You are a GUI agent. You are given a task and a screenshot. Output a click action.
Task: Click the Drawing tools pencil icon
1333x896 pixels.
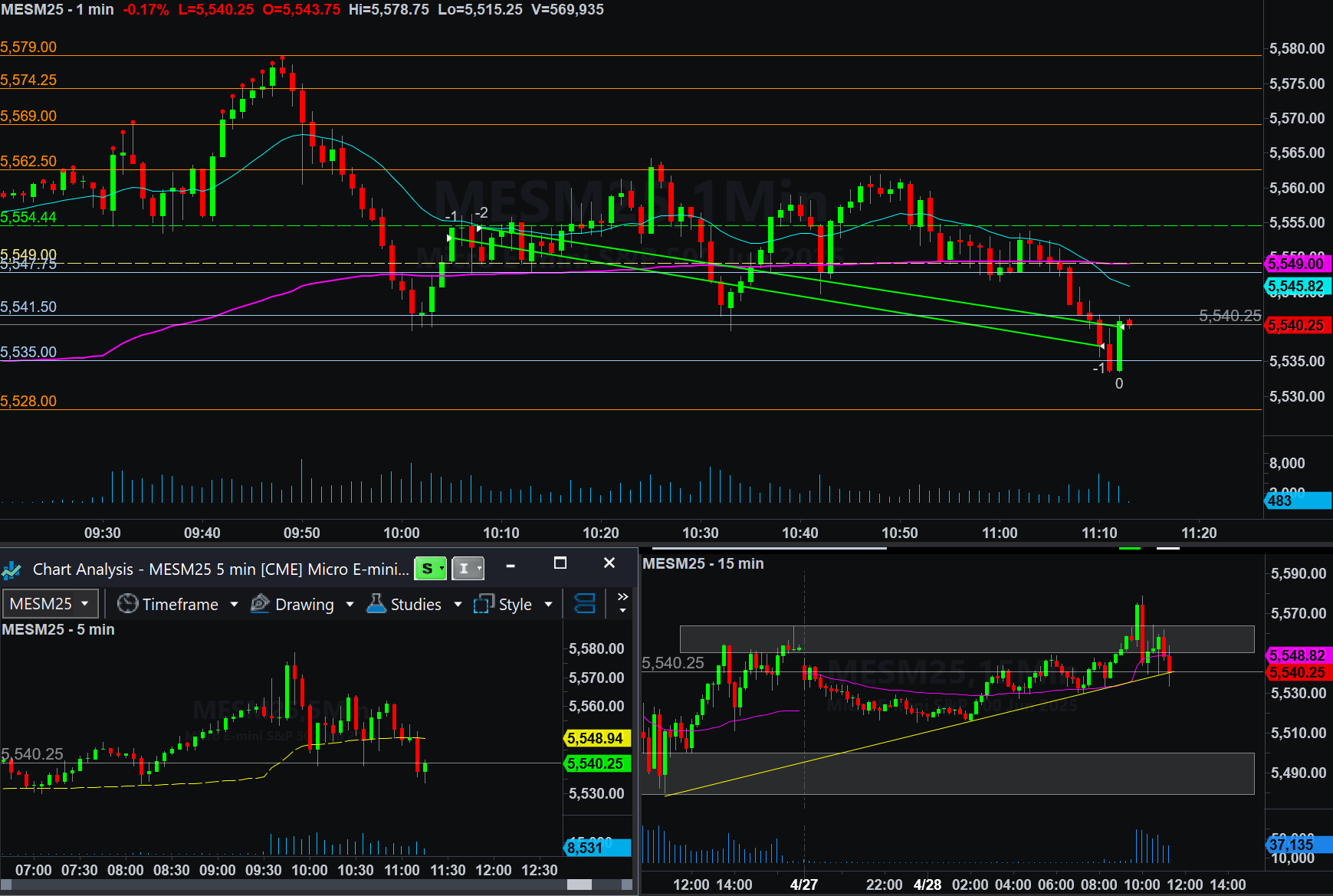tap(261, 604)
